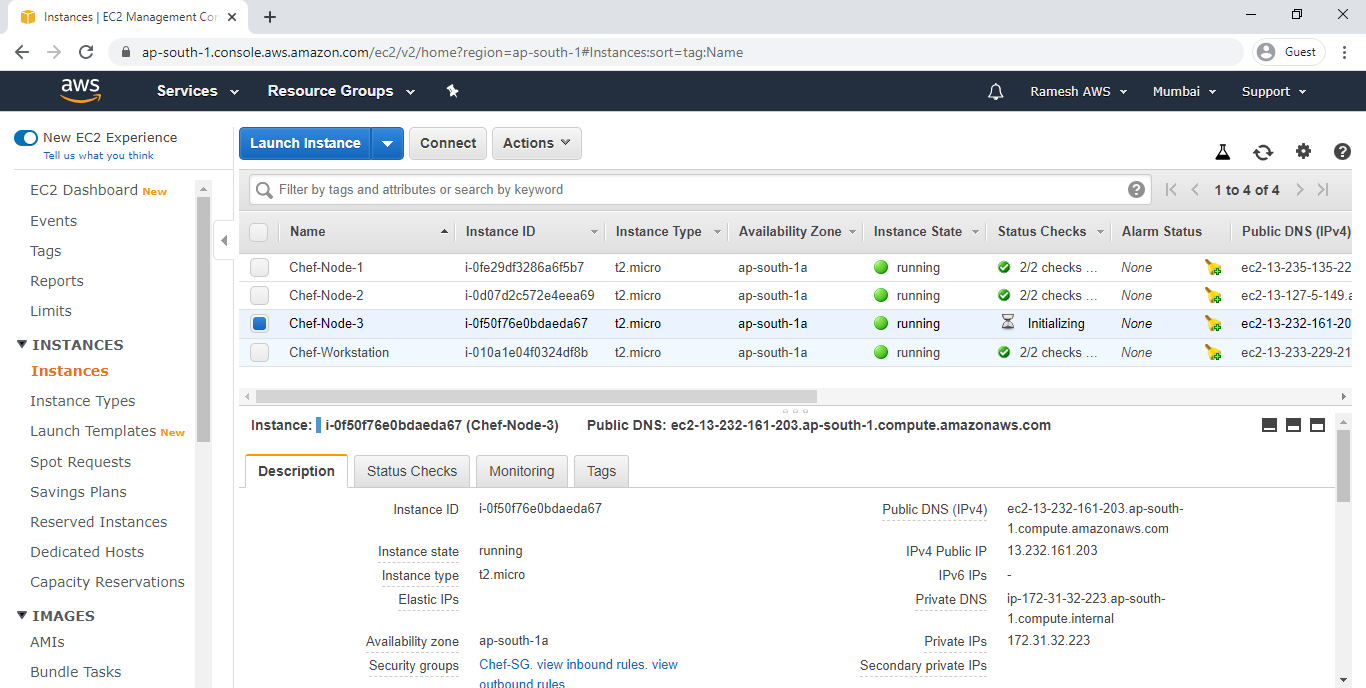1366x688 pixels.
Task: Click the Launch Instance button
Action: click(x=305, y=143)
